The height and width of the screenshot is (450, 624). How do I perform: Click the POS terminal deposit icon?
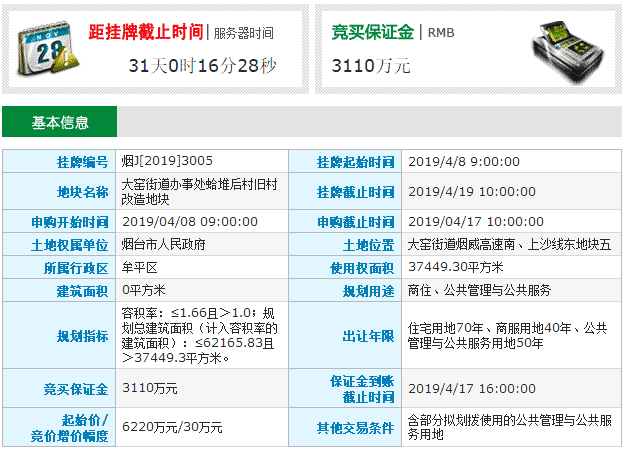click(568, 52)
